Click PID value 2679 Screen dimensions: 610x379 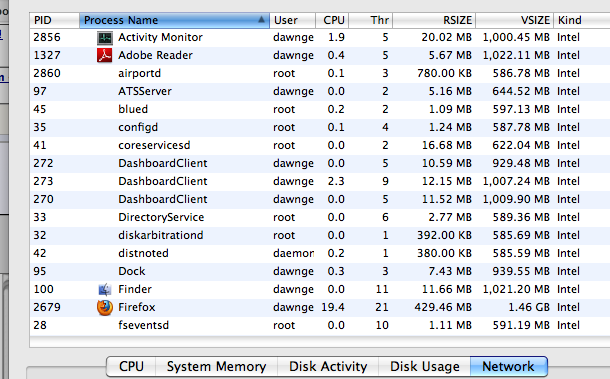coord(47,307)
